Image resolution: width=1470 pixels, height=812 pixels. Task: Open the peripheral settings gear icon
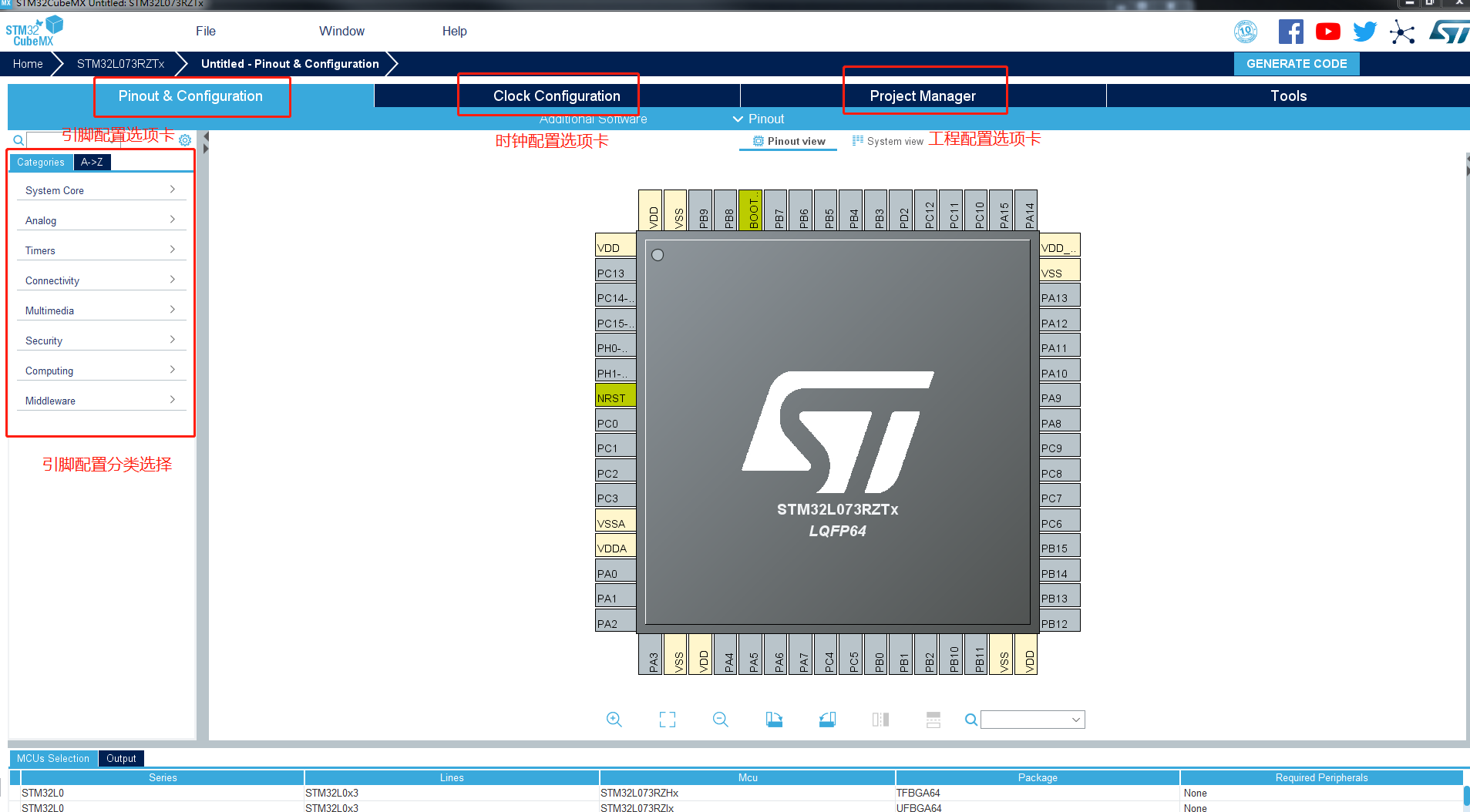pos(185,140)
